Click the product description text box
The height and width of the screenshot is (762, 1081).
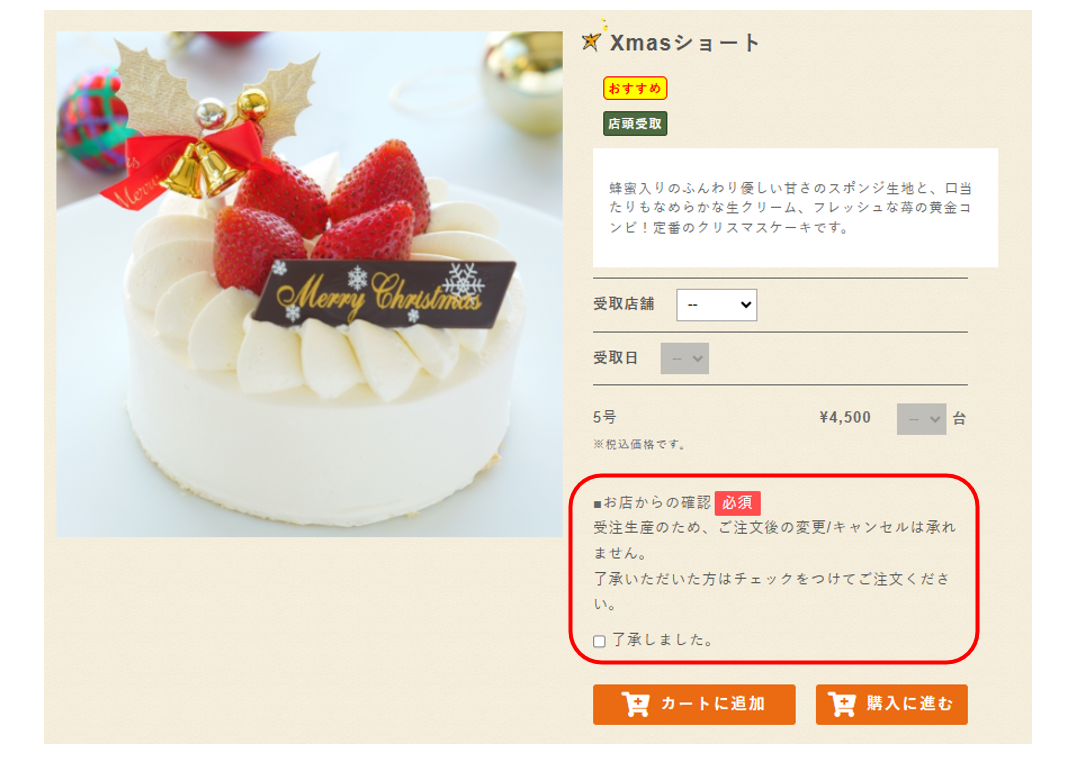(795, 208)
